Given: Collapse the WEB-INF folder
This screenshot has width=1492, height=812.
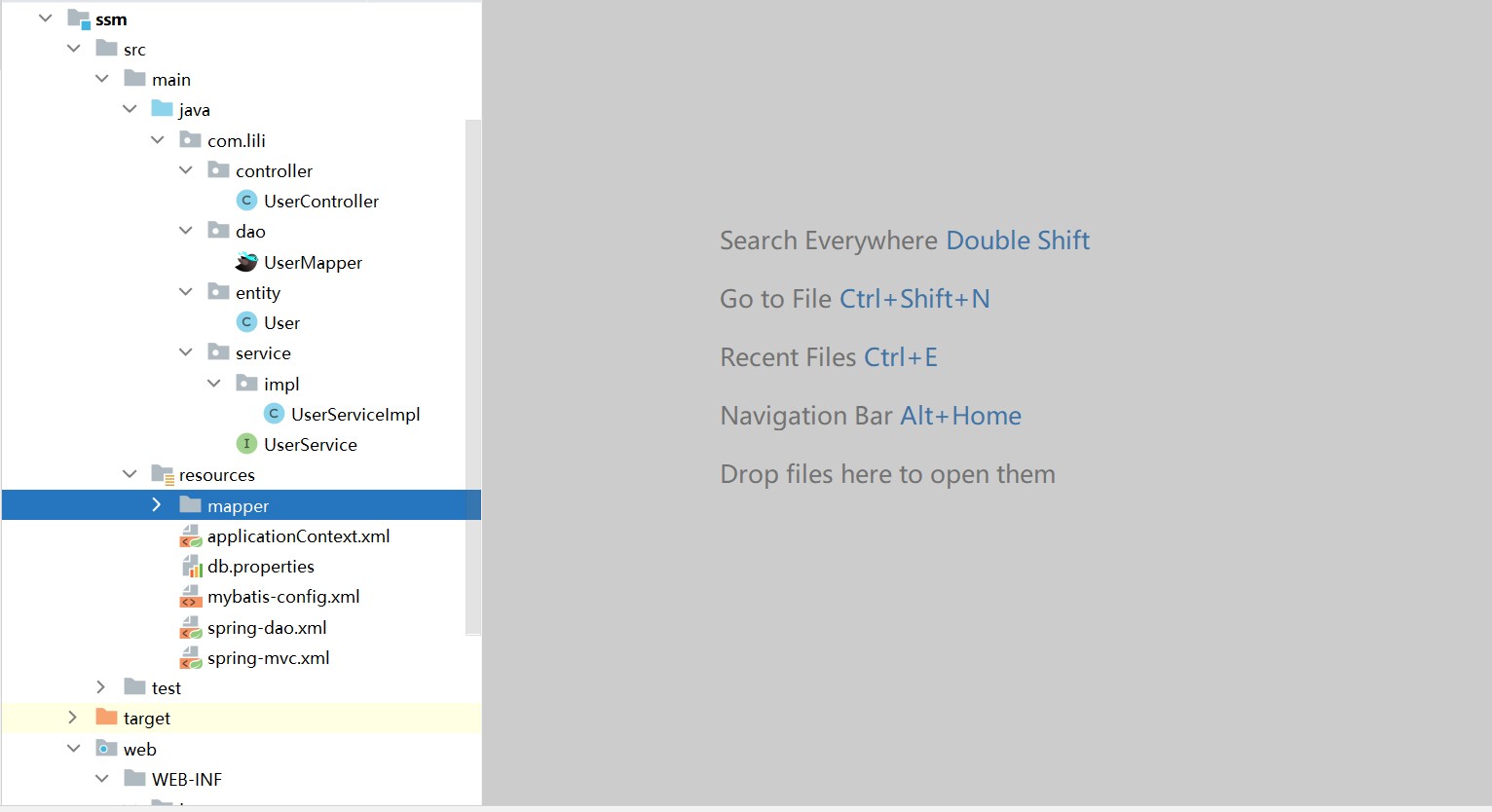Looking at the screenshot, I should tap(101, 779).
